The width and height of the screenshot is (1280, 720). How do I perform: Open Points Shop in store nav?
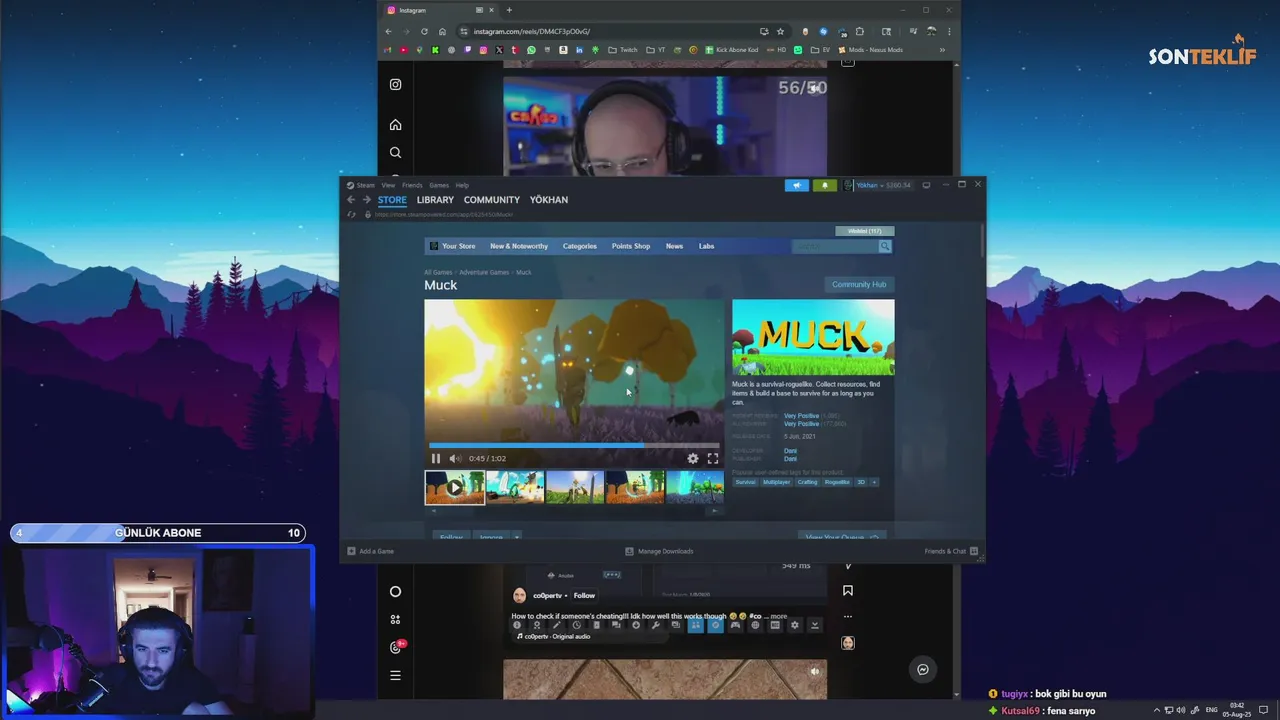coord(631,246)
